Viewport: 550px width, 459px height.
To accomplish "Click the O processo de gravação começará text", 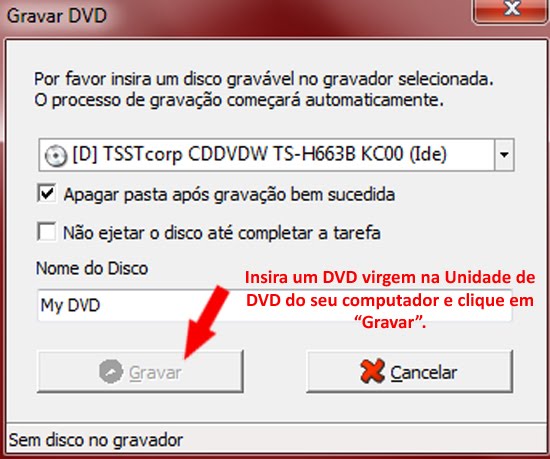I will click(x=239, y=100).
